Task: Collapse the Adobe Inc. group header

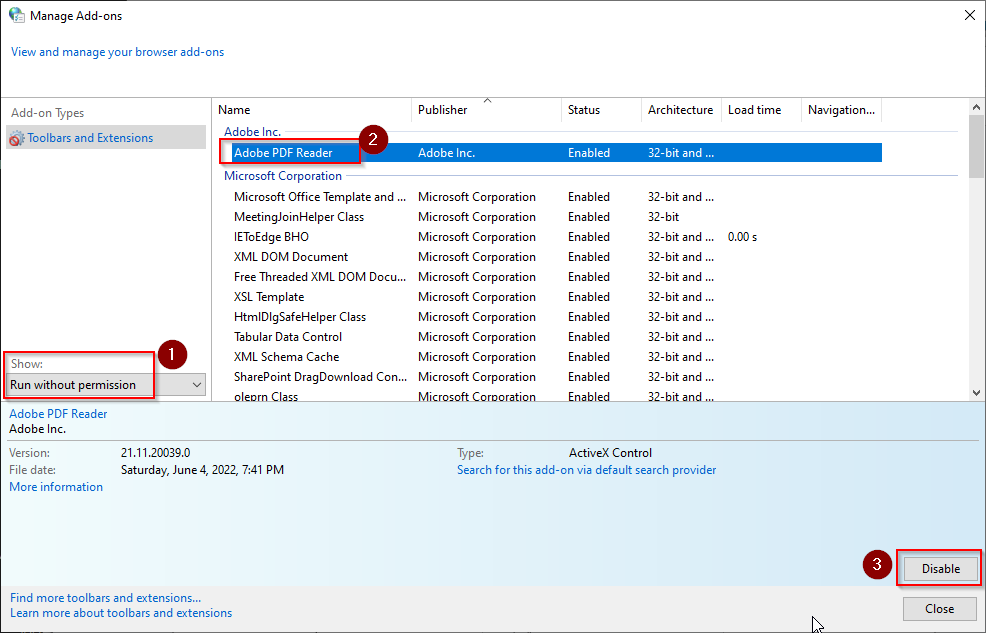Action: pyautogui.click(x=252, y=131)
